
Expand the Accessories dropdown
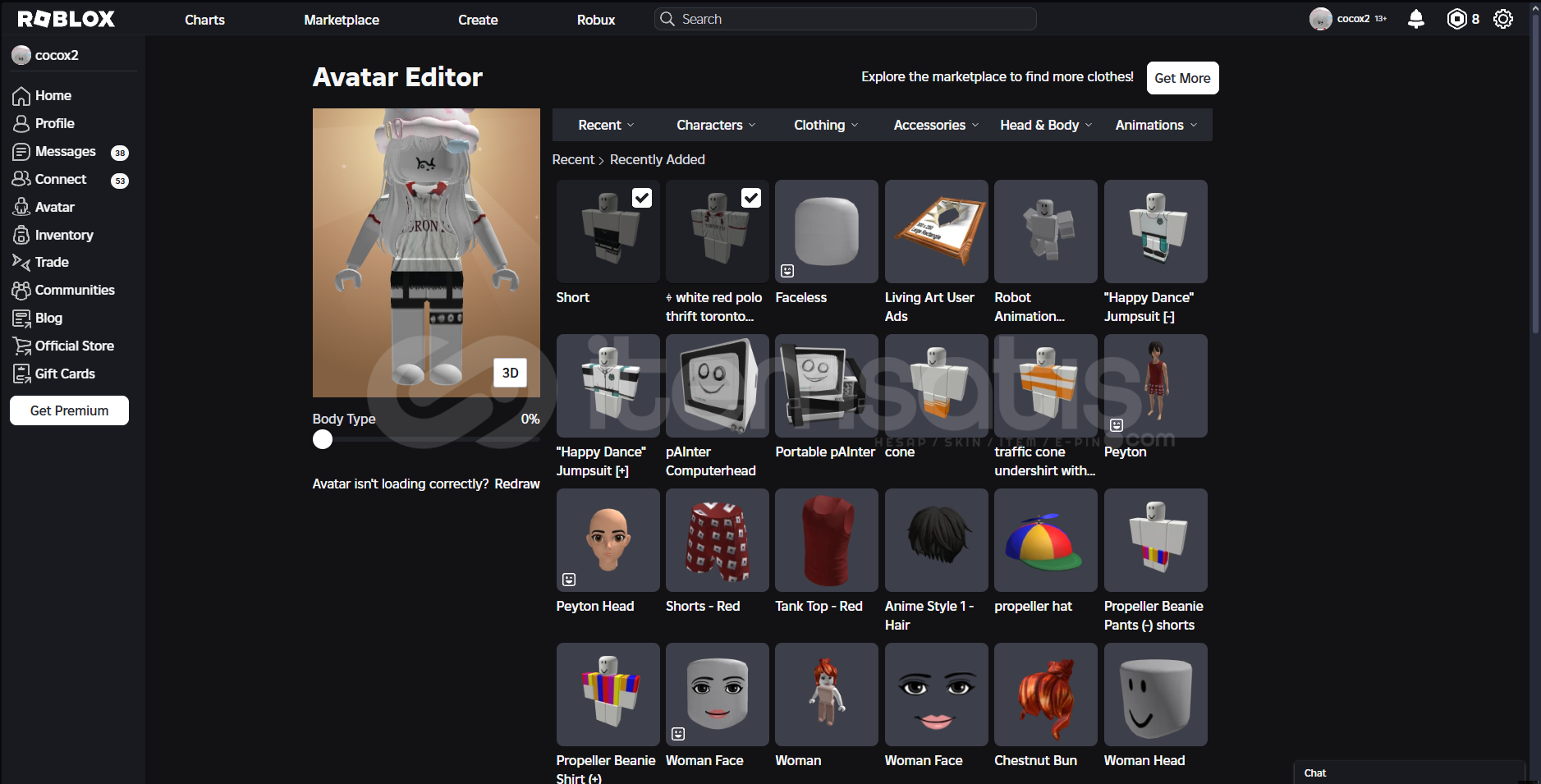pos(936,125)
